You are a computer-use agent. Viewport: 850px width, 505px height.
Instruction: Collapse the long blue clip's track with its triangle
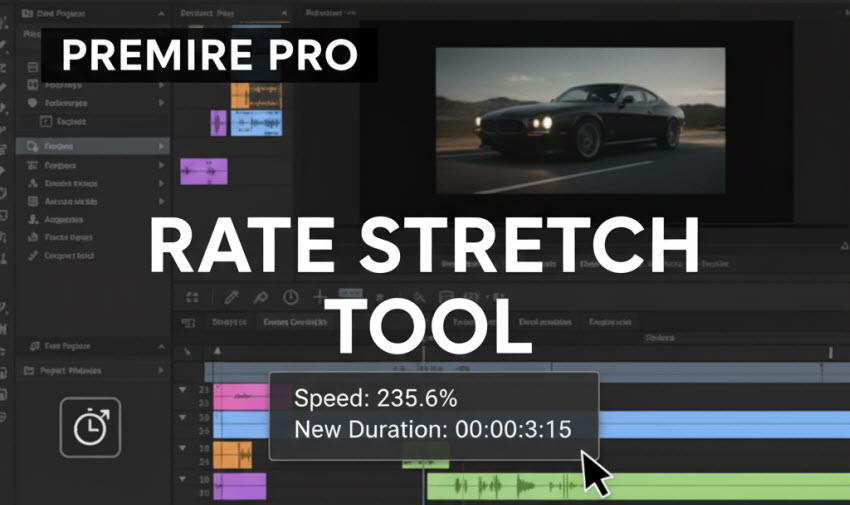point(183,417)
